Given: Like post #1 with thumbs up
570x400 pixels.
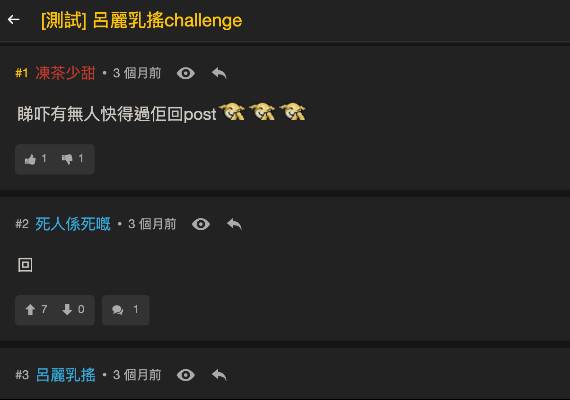Looking at the screenshot, I should tap(35, 159).
